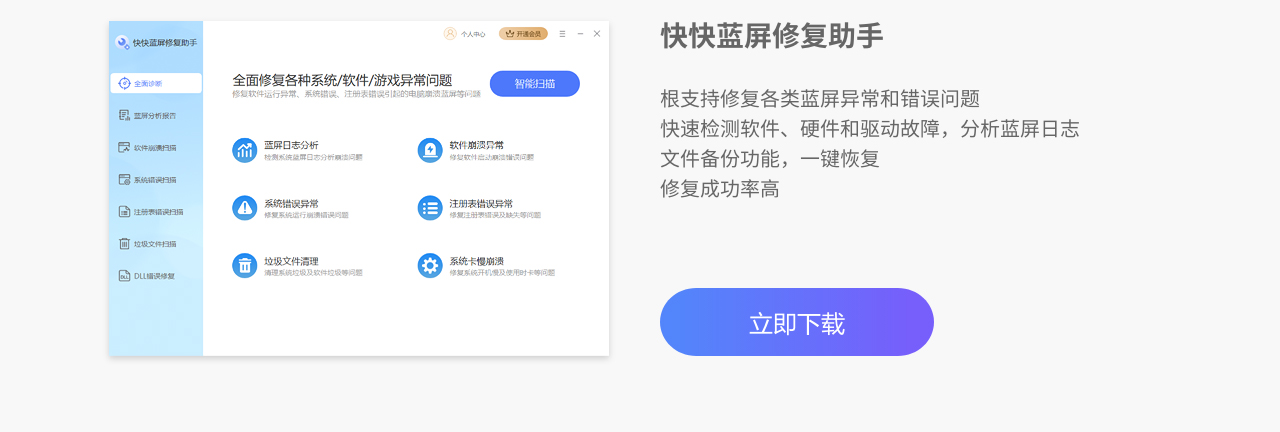1280x432 pixels.
Task: Open the DLL错误修复 sidebar item
Action: (x=147, y=275)
